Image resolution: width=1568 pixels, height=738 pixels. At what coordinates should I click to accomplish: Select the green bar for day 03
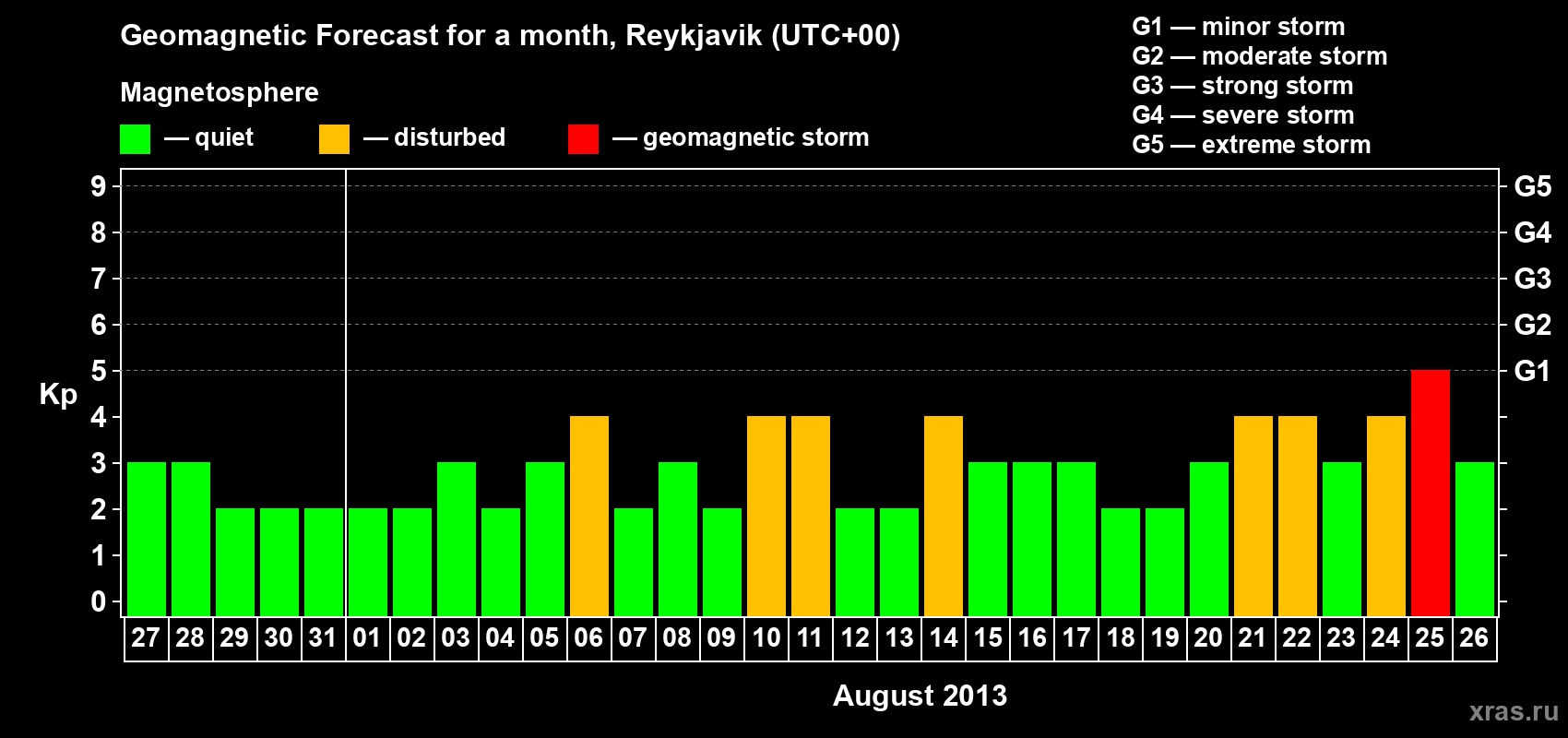point(457,539)
